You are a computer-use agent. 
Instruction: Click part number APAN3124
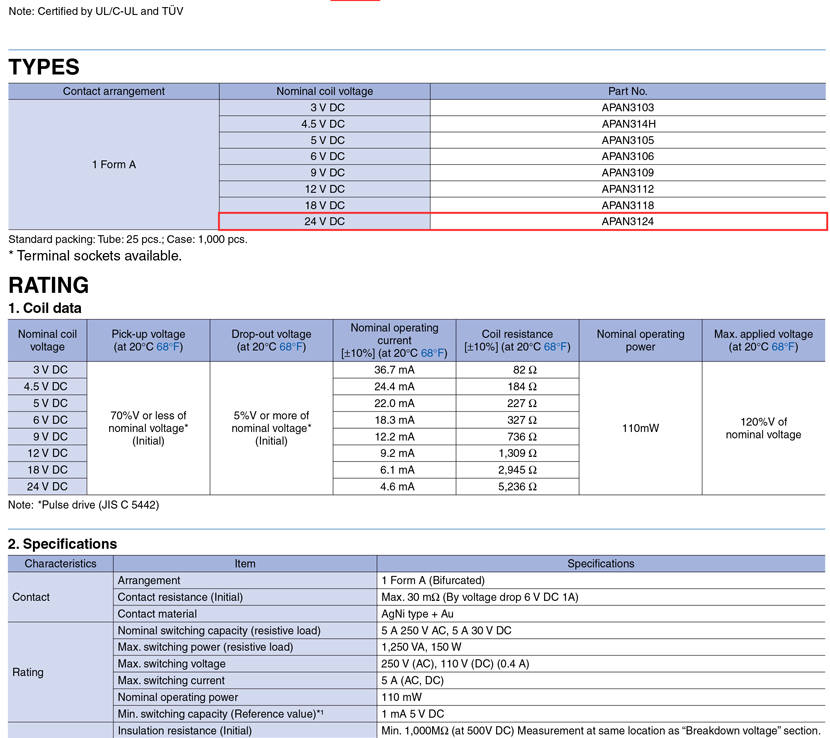point(627,221)
